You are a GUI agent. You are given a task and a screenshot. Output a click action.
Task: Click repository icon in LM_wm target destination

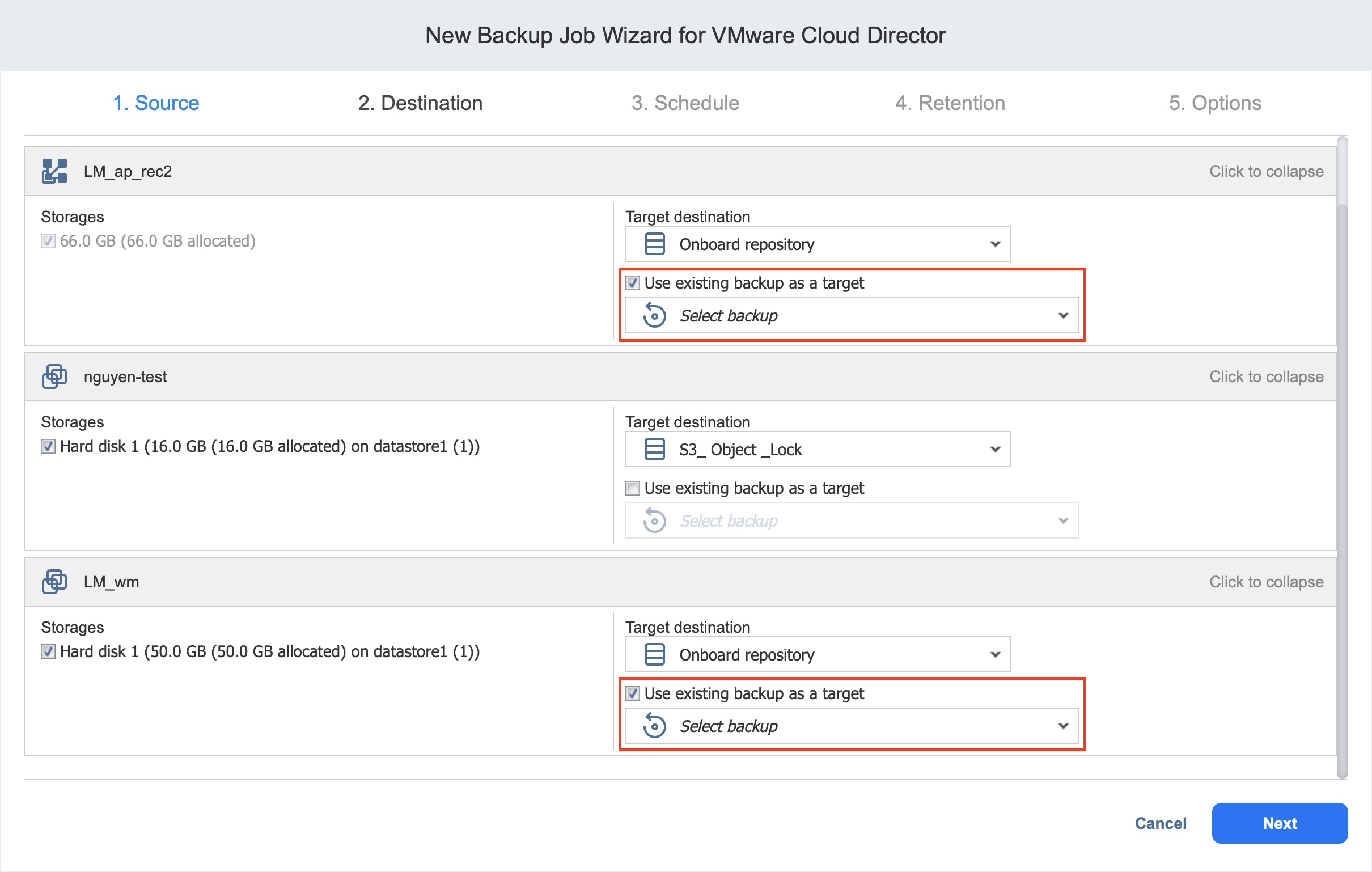[654, 654]
